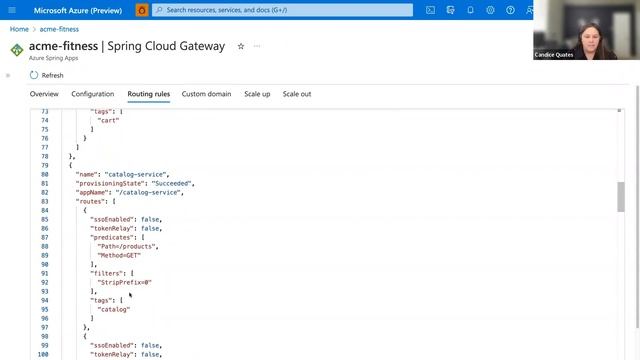Select the Routing rules tab
The width and height of the screenshot is (640, 360).
click(149, 94)
